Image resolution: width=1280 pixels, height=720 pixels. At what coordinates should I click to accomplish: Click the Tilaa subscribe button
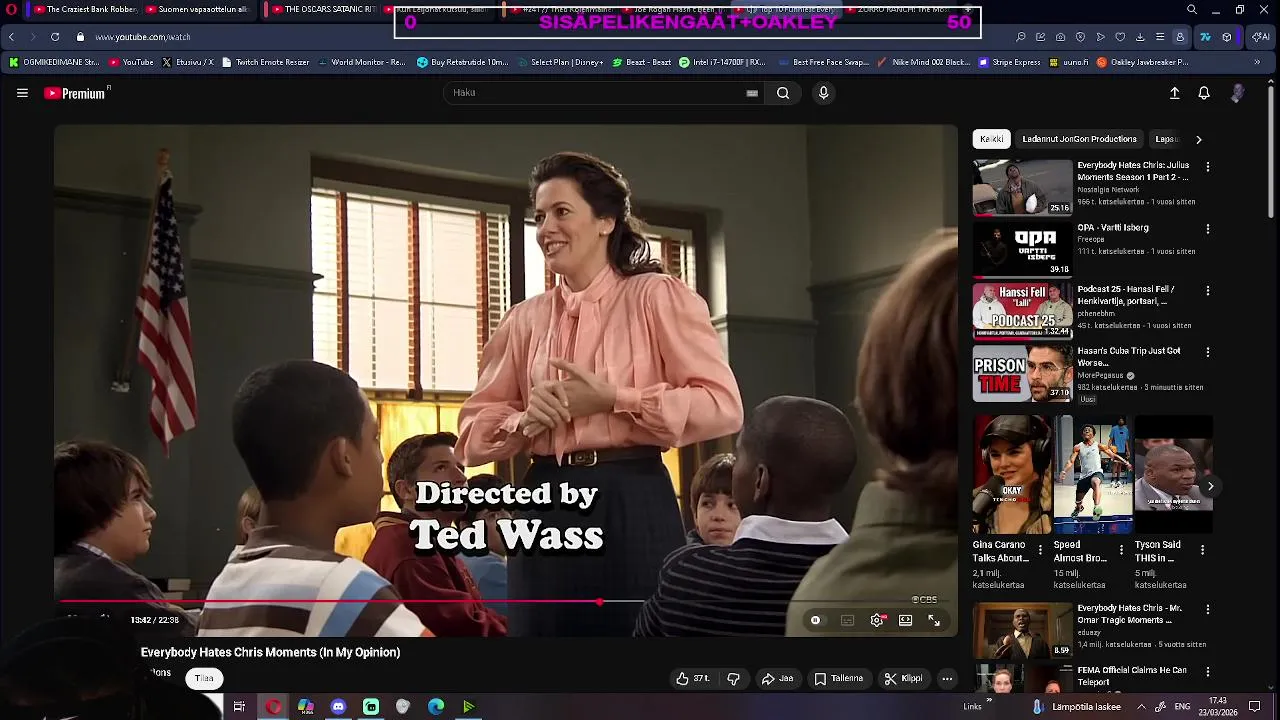[204, 678]
